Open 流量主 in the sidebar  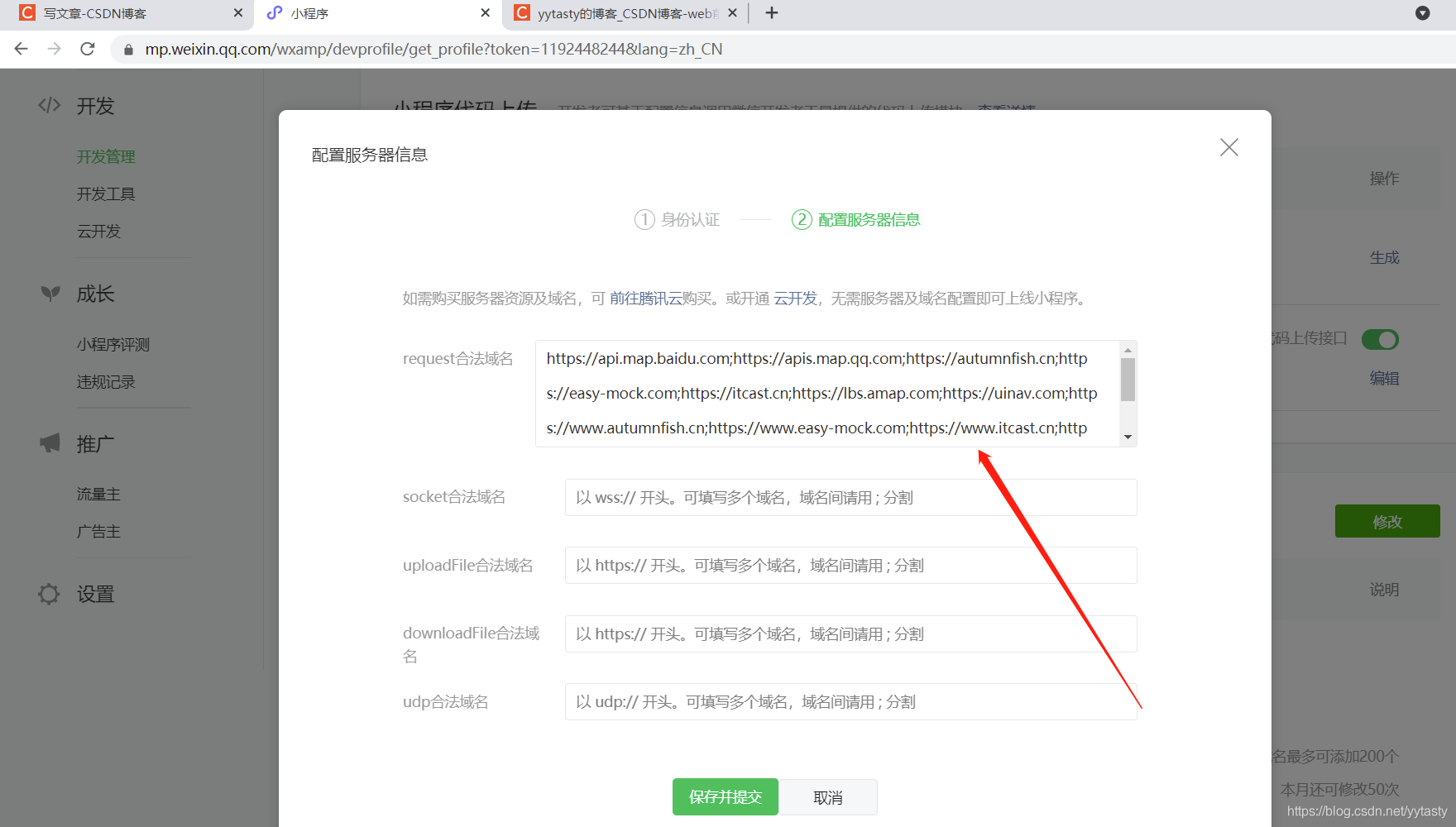tap(98, 494)
